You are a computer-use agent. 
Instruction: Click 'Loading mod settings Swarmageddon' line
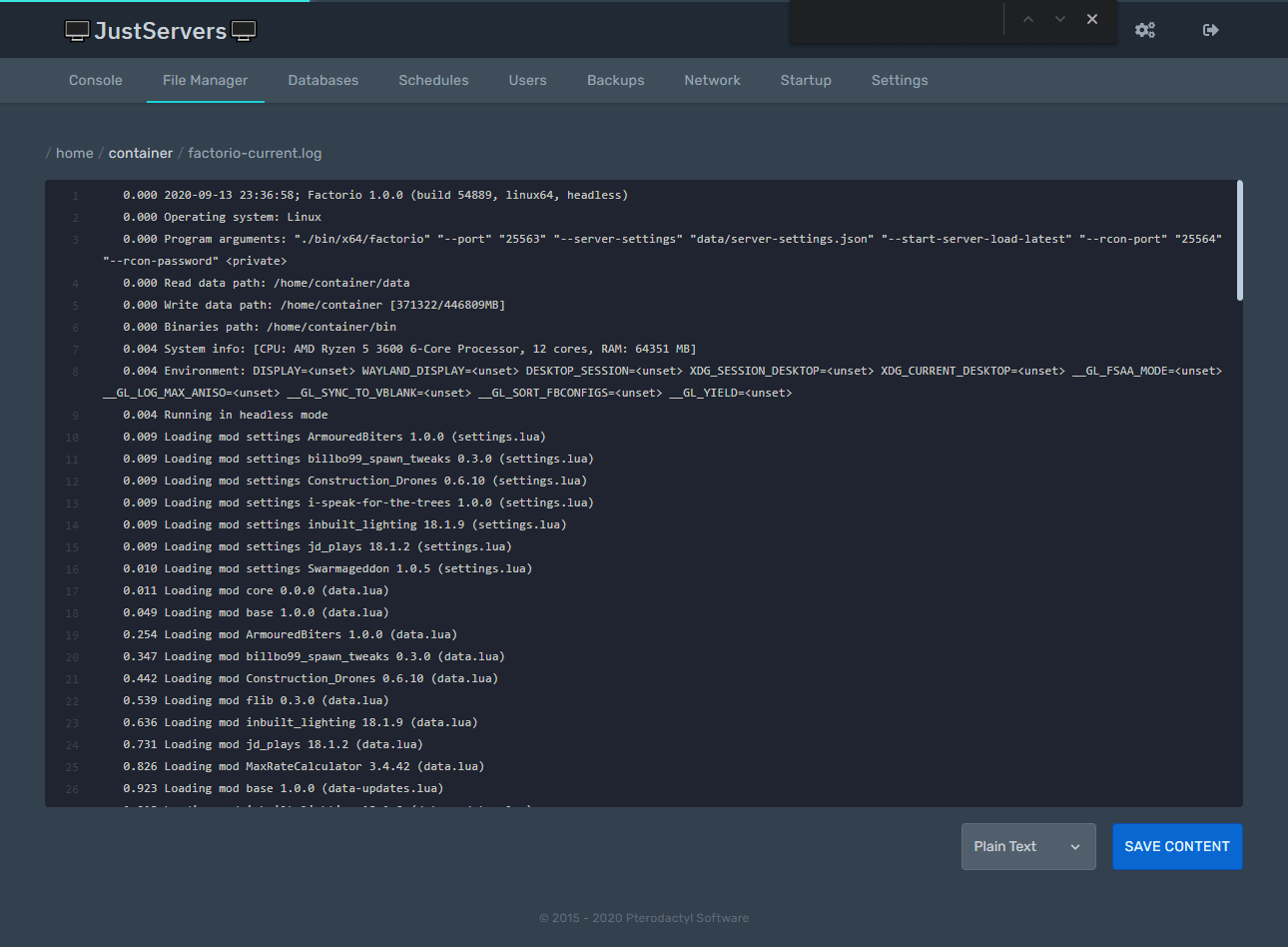tap(327, 568)
